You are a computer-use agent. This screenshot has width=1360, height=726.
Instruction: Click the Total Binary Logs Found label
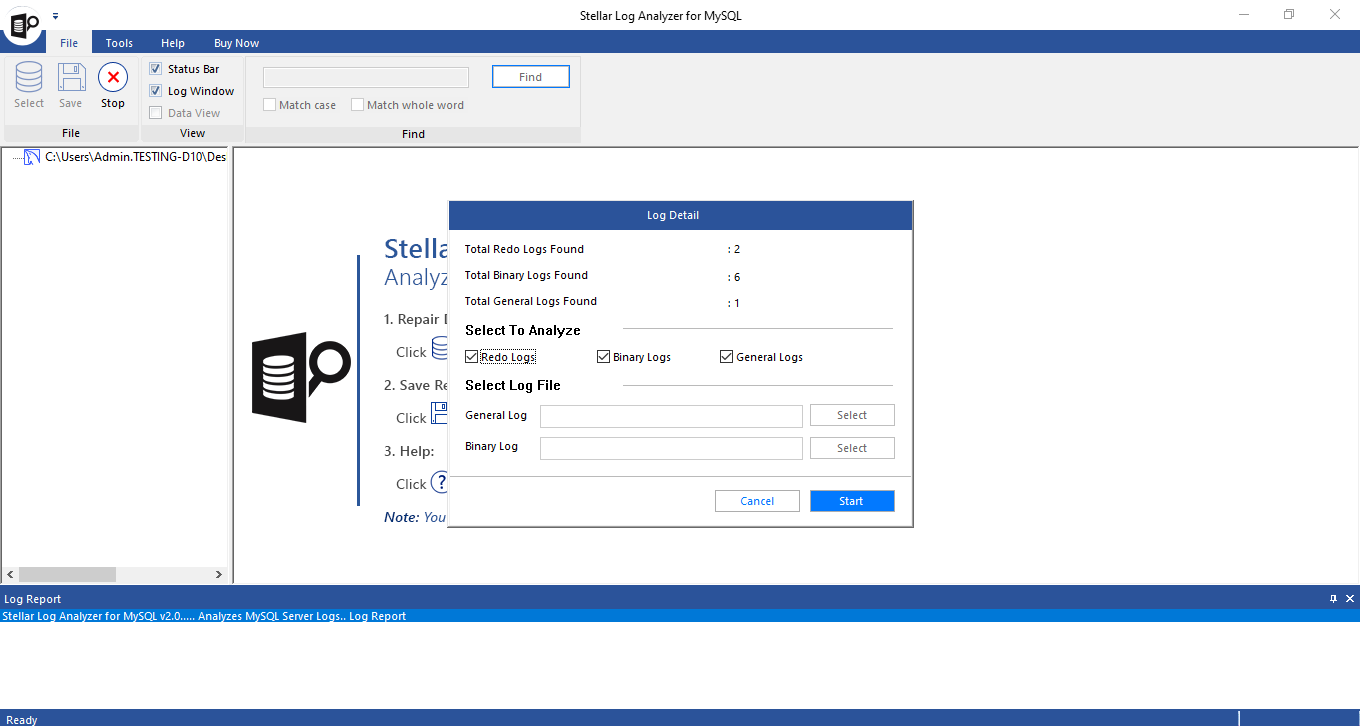tap(526, 275)
